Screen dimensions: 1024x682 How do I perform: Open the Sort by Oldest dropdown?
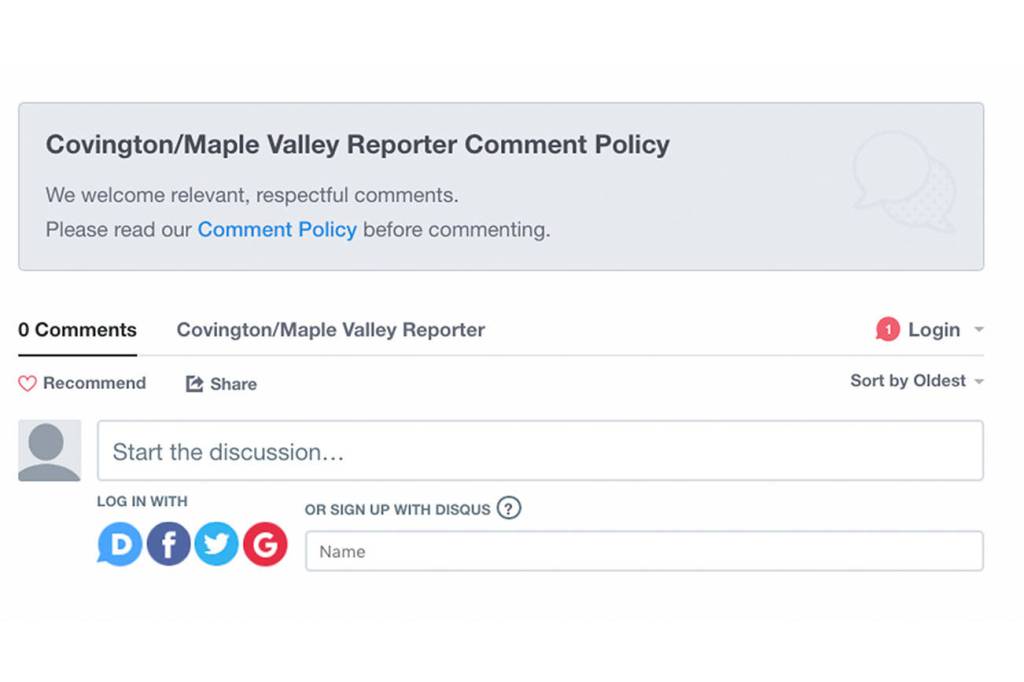coord(908,381)
